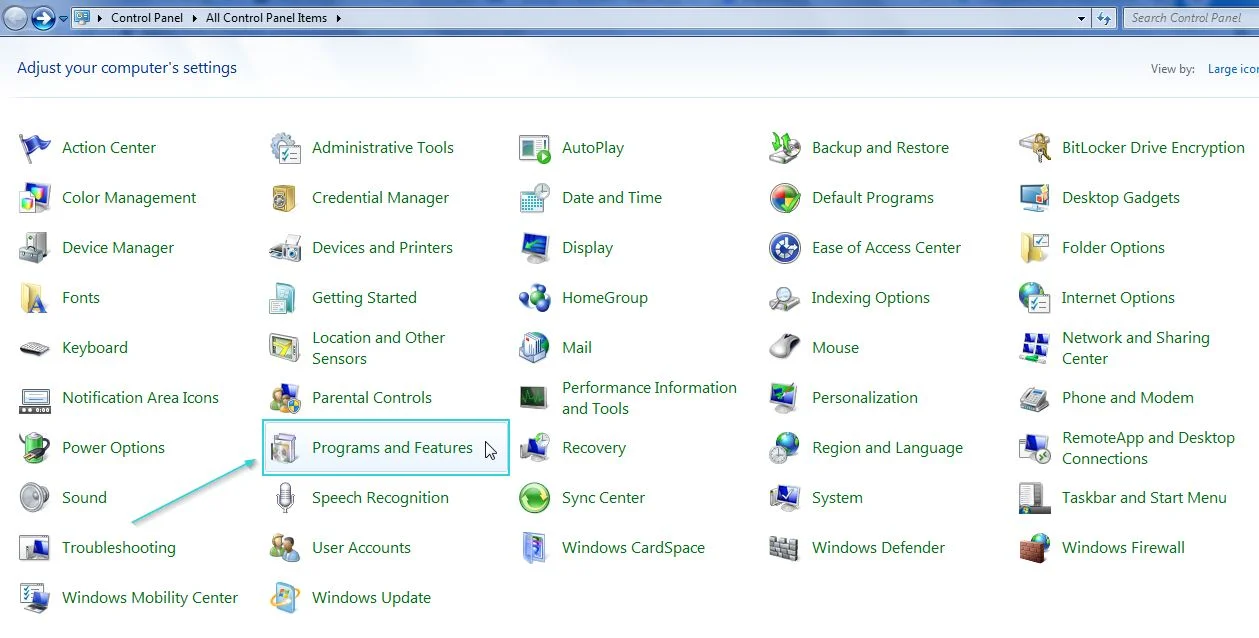The width and height of the screenshot is (1259, 638).
Task: Open Location and Other Sensors link
Action: 378,348
